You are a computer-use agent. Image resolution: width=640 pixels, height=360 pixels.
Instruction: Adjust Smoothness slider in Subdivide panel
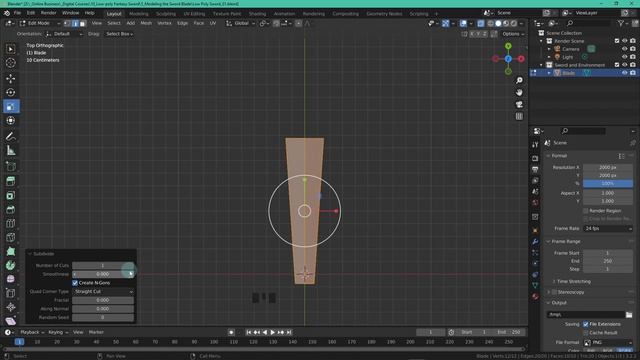pos(103,274)
